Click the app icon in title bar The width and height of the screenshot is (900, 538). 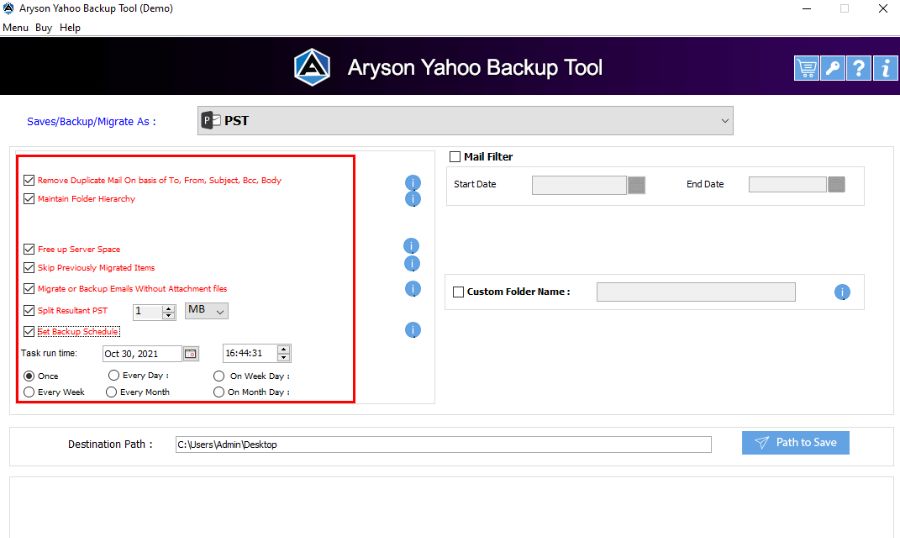[8, 8]
